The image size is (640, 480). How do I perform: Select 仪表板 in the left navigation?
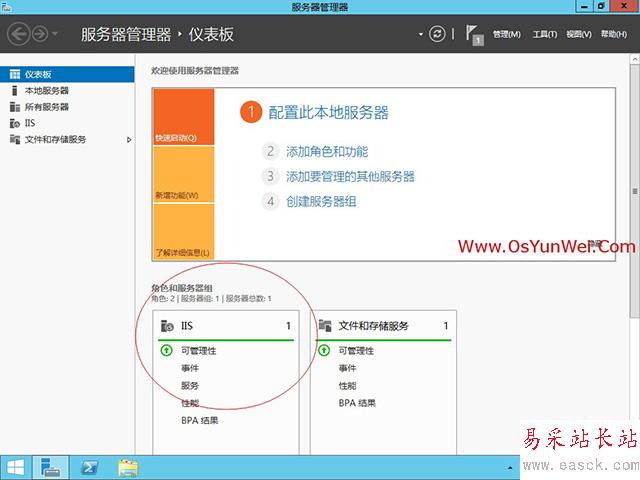[x=67, y=74]
